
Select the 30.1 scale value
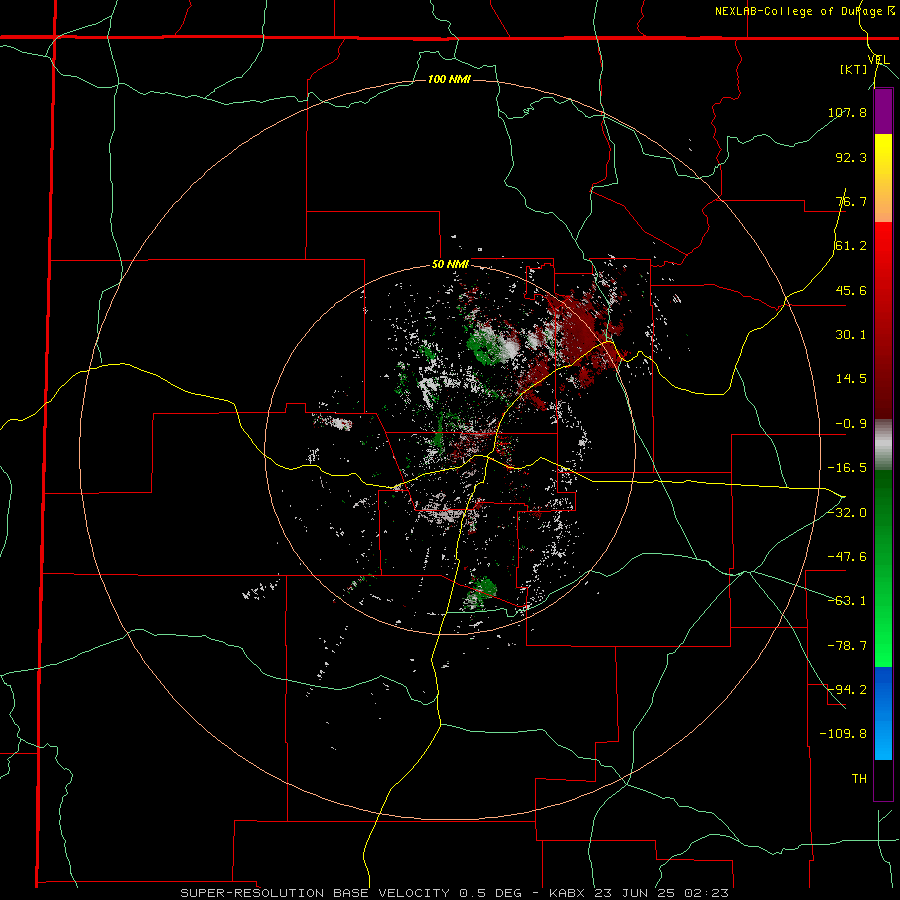[x=851, y=335]
